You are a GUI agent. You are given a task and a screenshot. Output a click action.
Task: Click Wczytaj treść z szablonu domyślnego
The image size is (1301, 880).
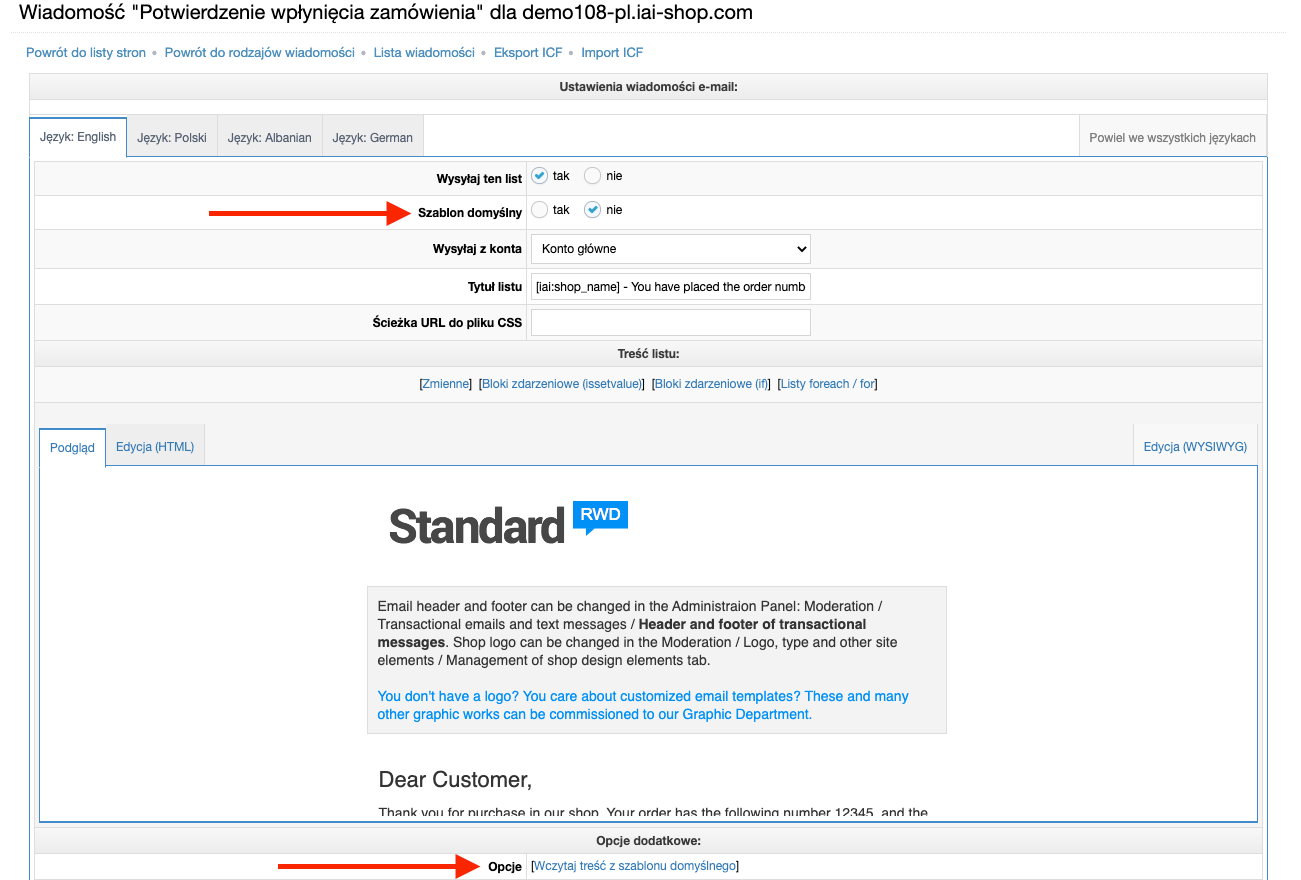(635, 866)
